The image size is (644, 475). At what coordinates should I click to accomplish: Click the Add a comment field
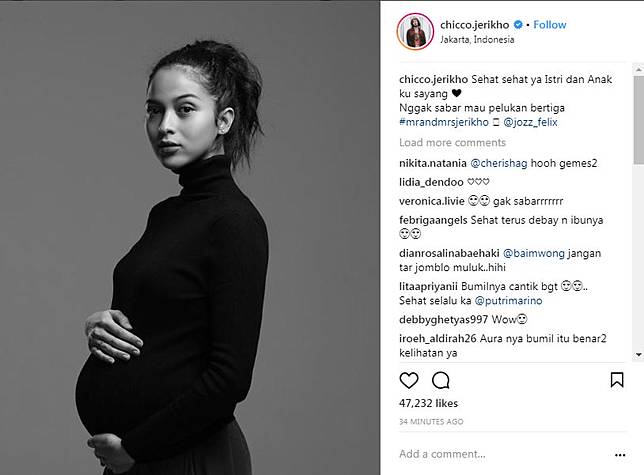click(503, 454)
